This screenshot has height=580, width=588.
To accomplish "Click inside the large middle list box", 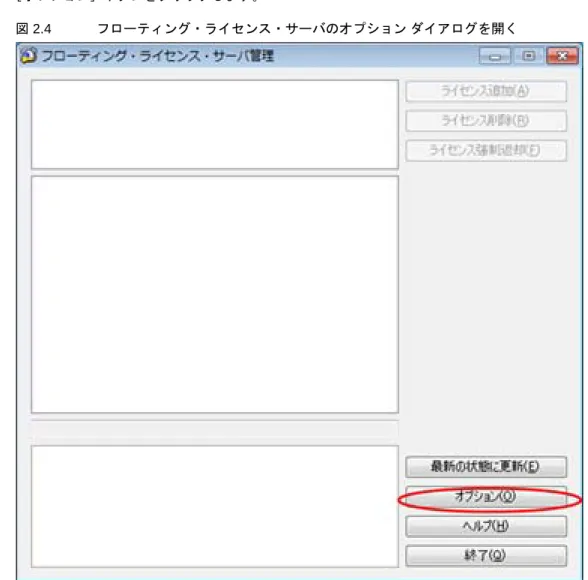I will click(x=215, y=294).
